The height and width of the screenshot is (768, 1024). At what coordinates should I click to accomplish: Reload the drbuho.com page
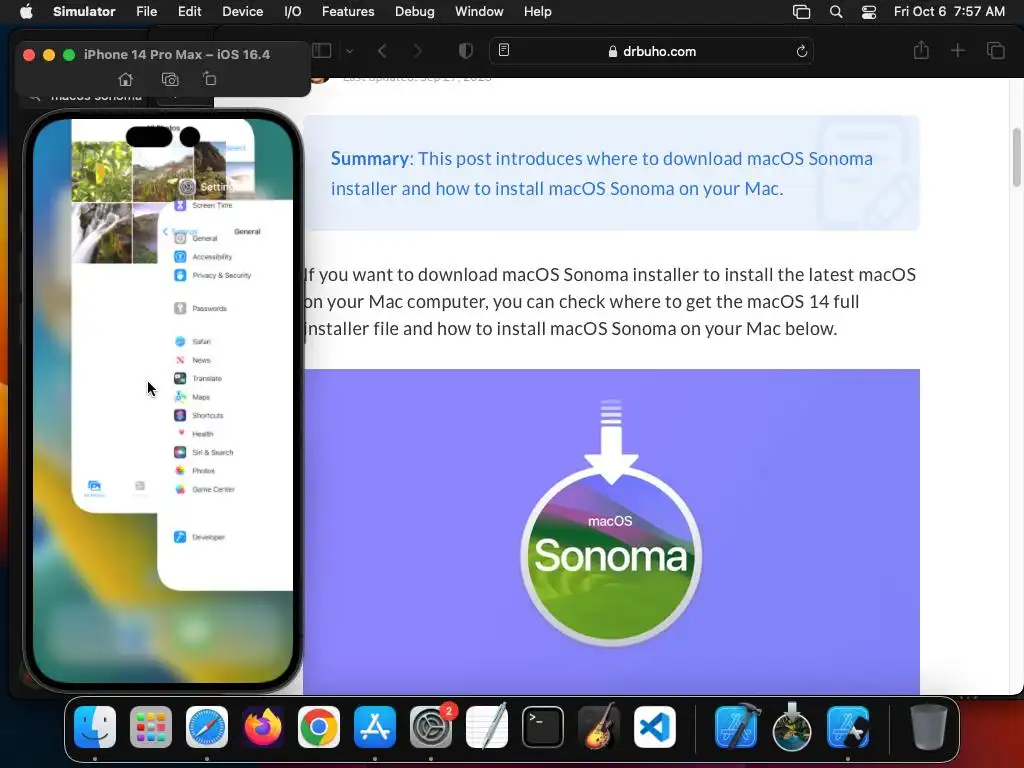(801, 51)
